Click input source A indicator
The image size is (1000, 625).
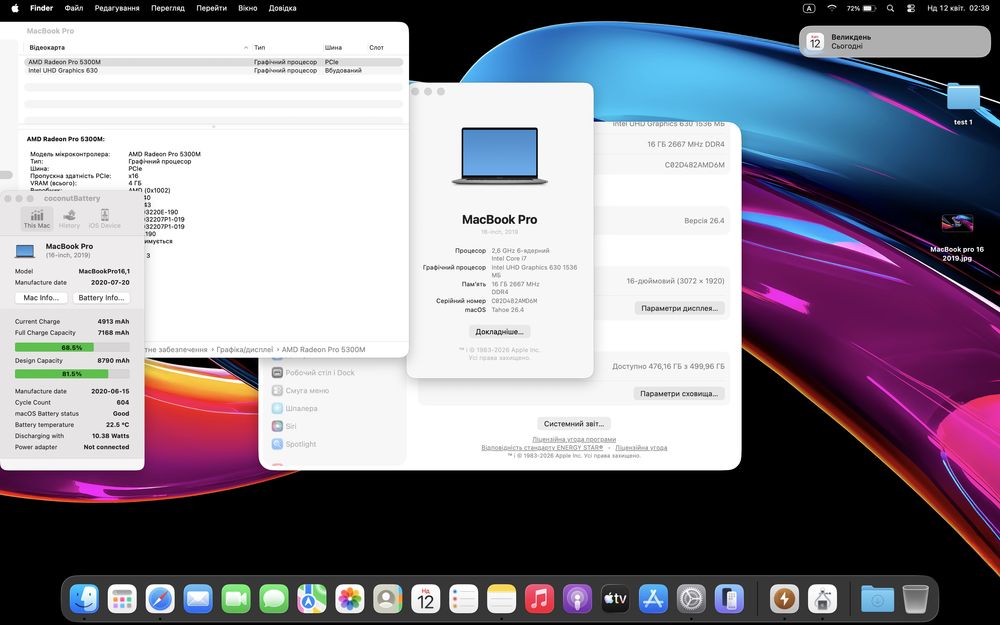coord(809,8)
